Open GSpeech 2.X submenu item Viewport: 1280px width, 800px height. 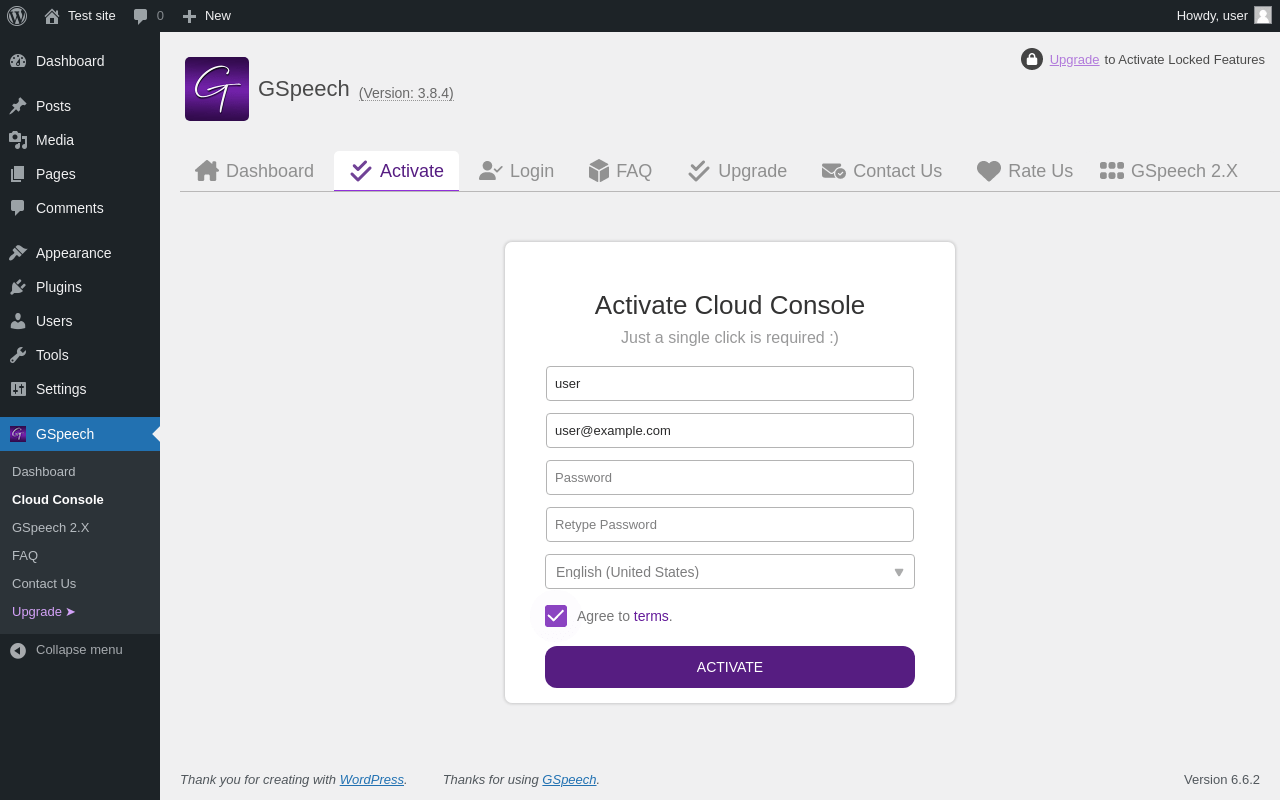pyautogui.click(x=51, y=527)
